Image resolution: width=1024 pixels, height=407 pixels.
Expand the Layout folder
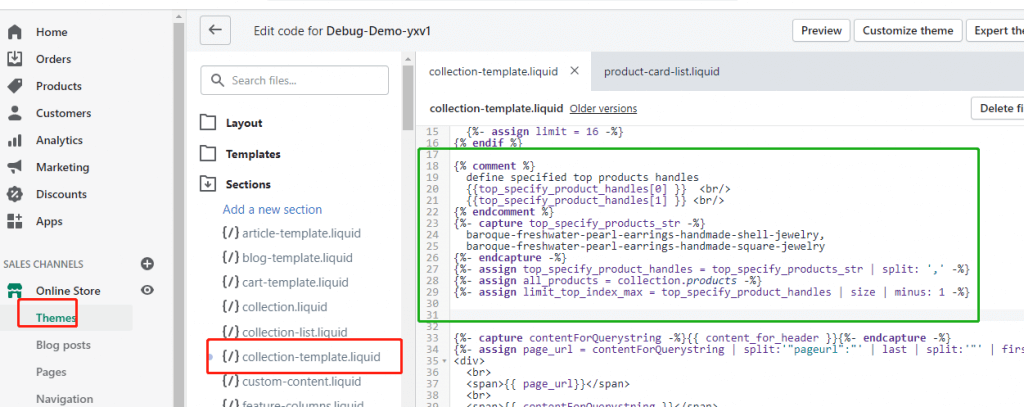pos(208,123)
